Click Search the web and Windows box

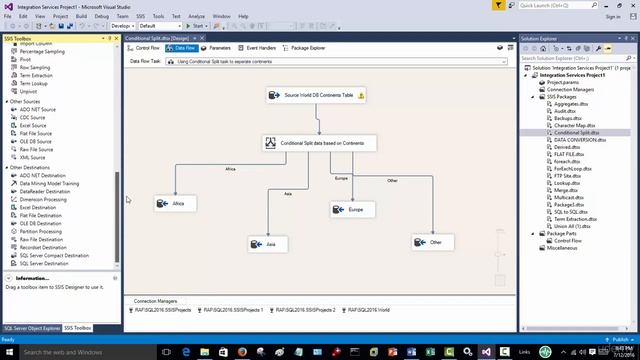(x=87, y=352)
